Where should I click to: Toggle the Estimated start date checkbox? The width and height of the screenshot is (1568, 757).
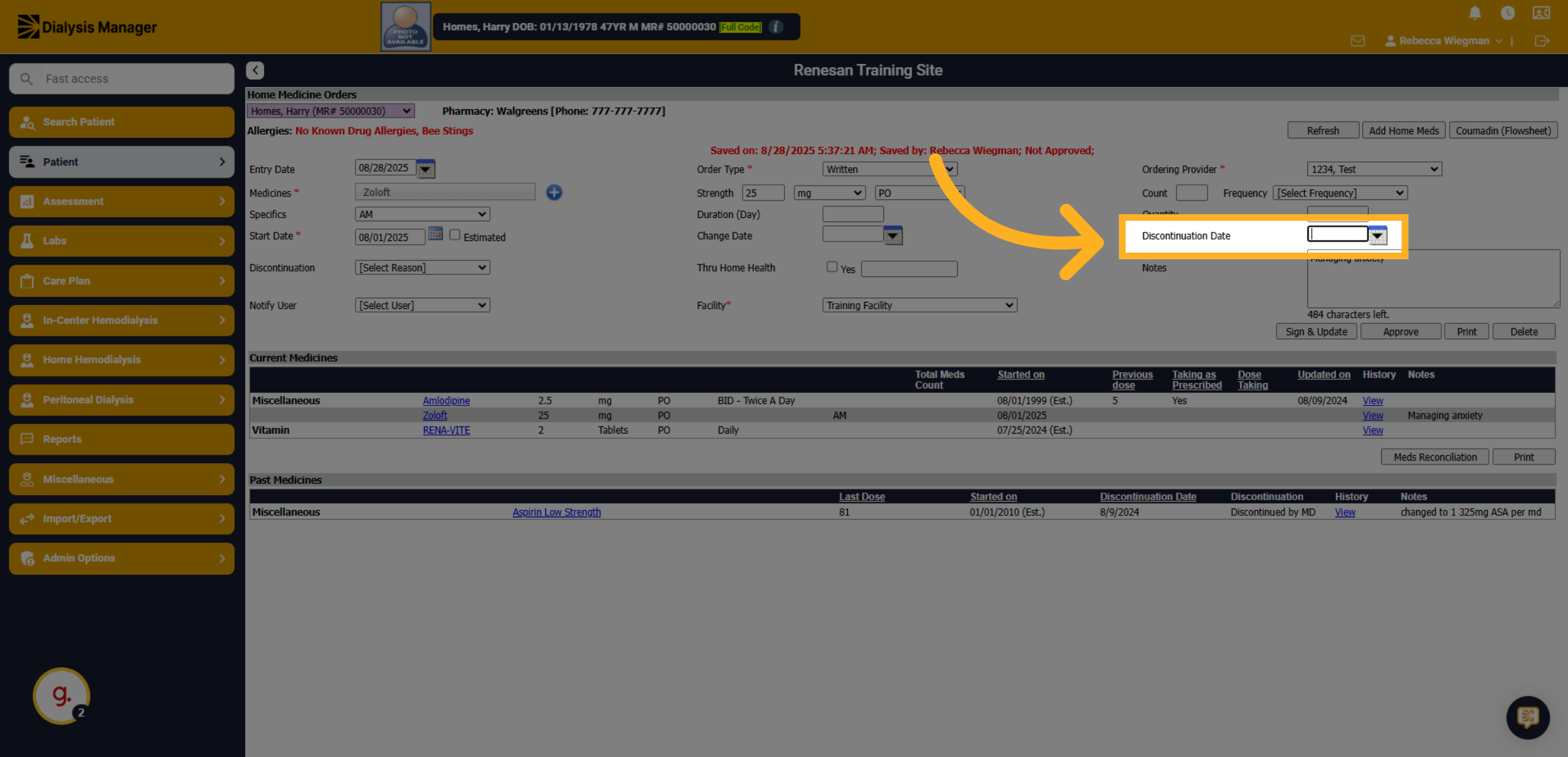click(x=455, y=235)
